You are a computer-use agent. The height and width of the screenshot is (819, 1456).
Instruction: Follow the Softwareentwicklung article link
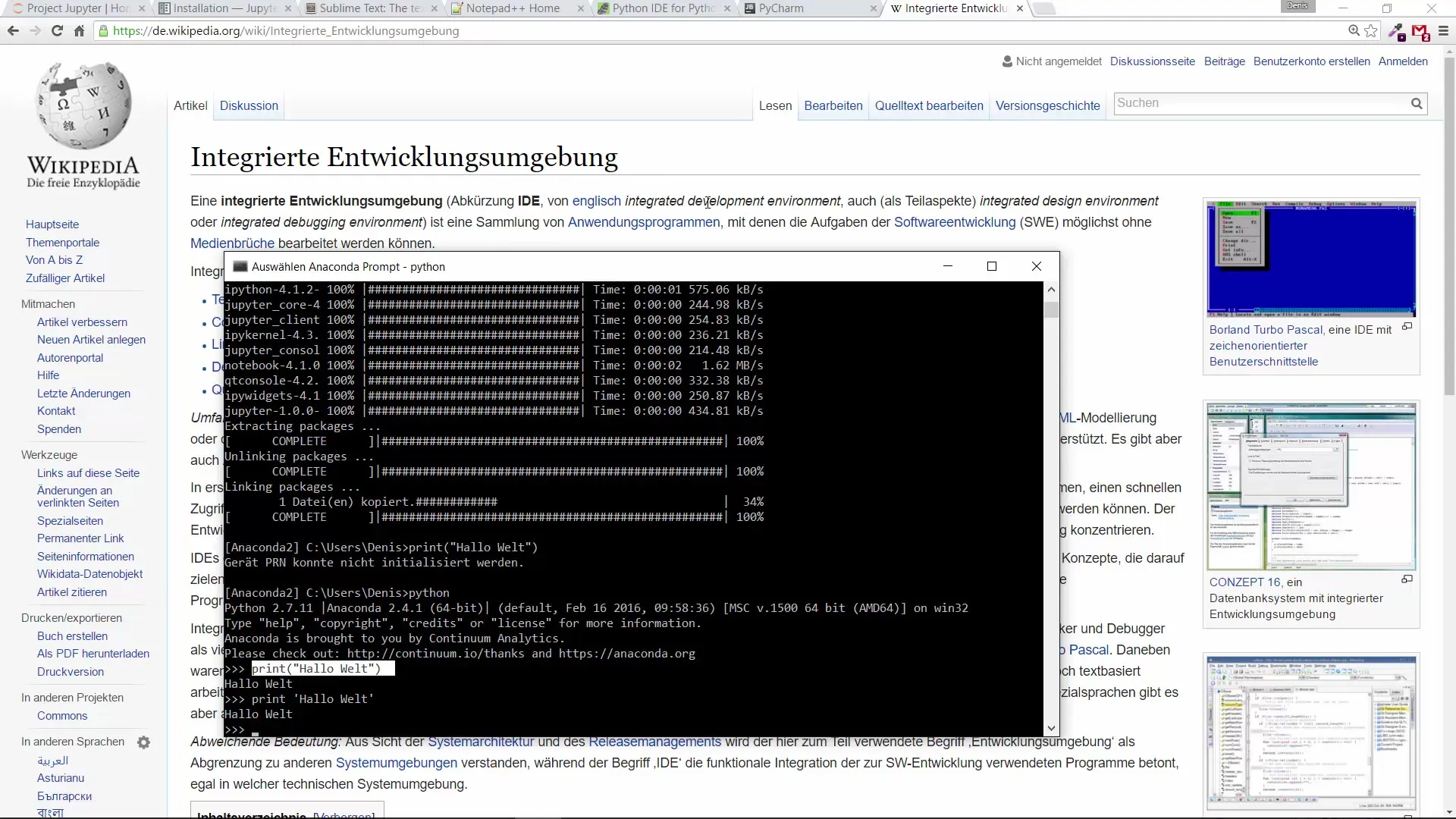(x=954, y=222)
